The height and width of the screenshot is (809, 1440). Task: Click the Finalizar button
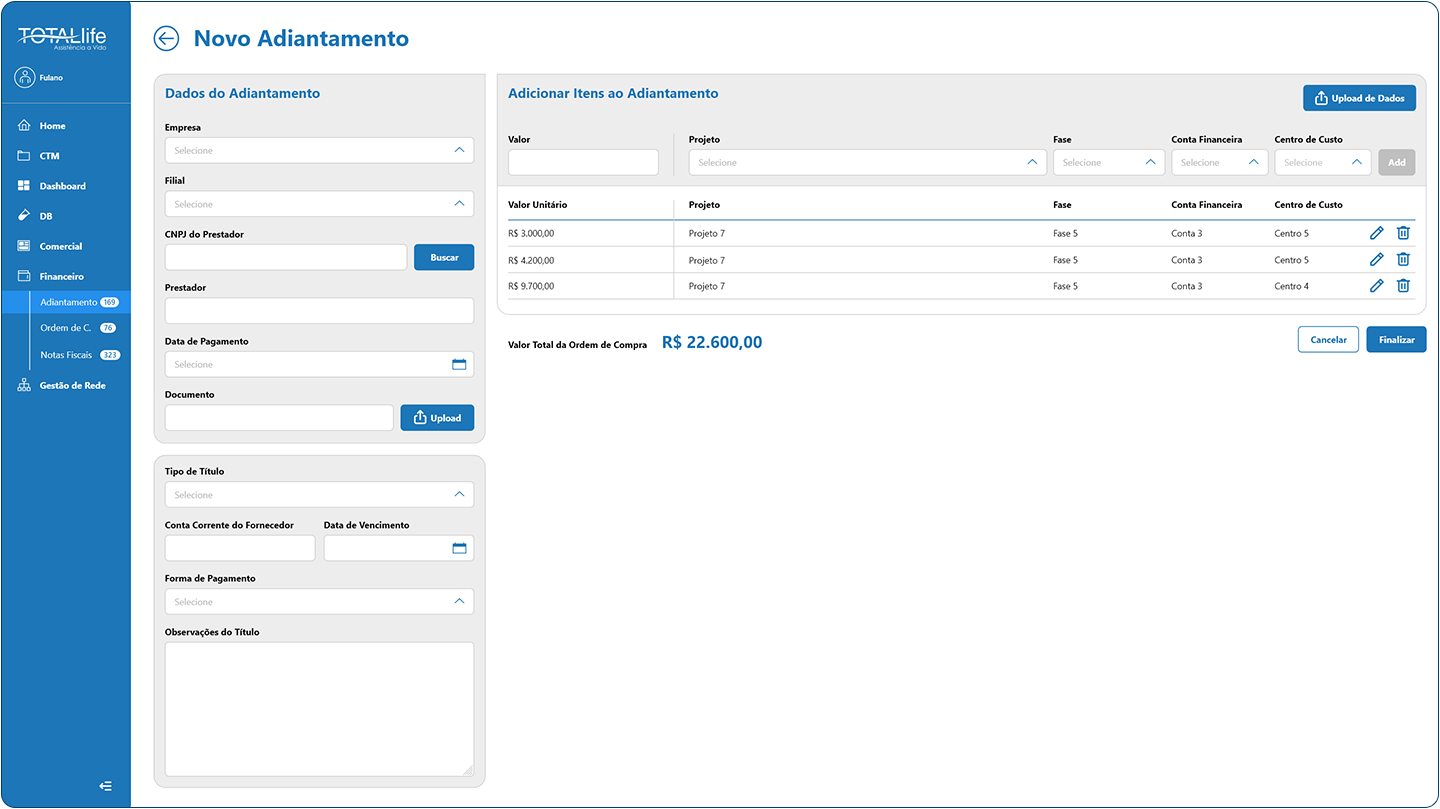click(1396, 340)
